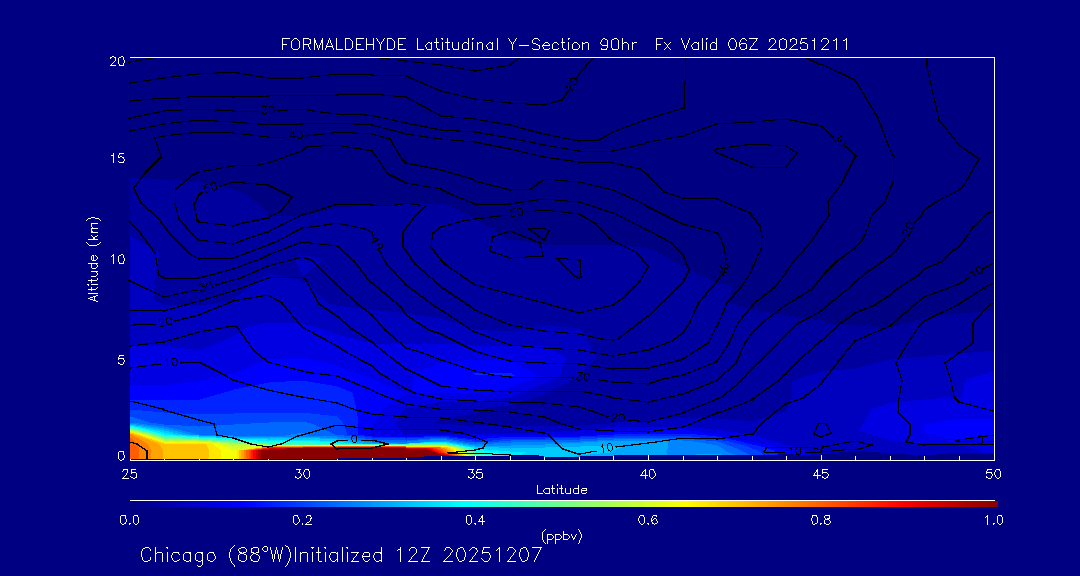
Task: Click latitude tick label 50
Action: (x=994, y=473)
